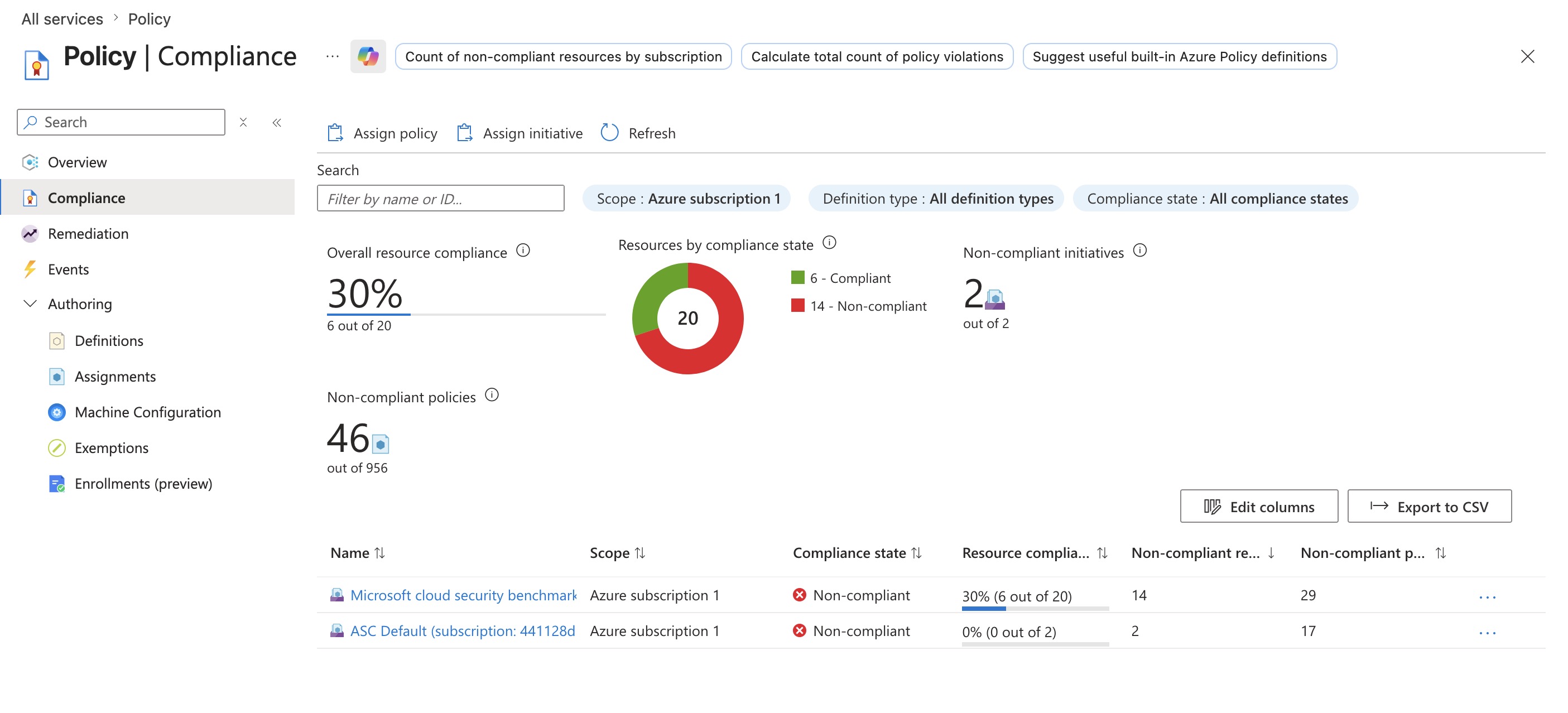Click the 6 out of 20 text
This screenshot has height=713, width=1568.
click(359, 326)
